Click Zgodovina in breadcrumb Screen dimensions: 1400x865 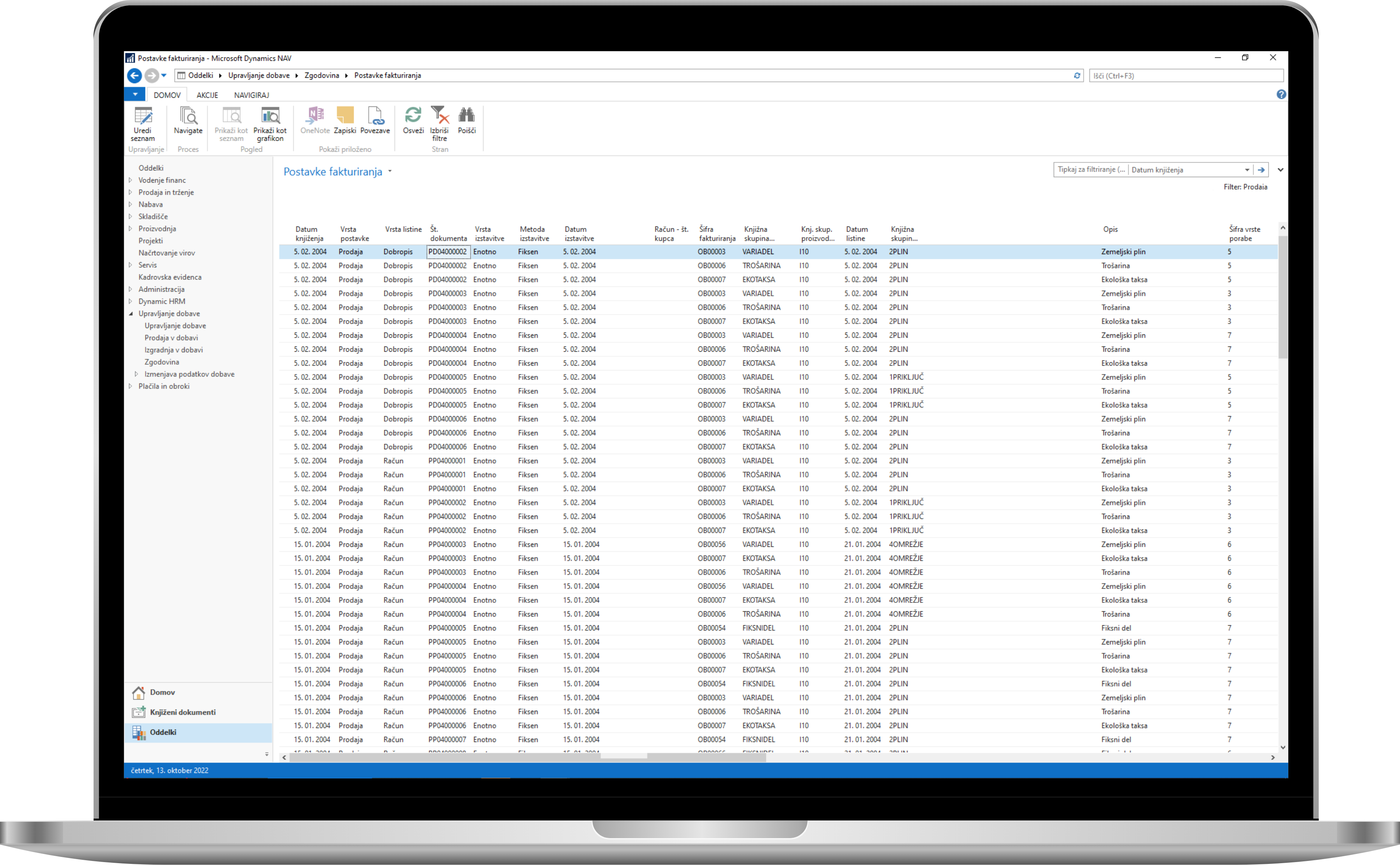[322, 75]
